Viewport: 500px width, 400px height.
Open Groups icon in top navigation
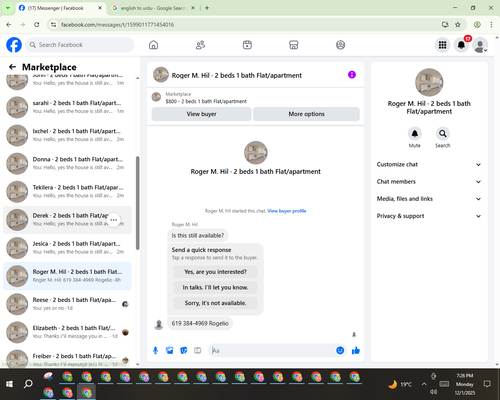point(340,45)
